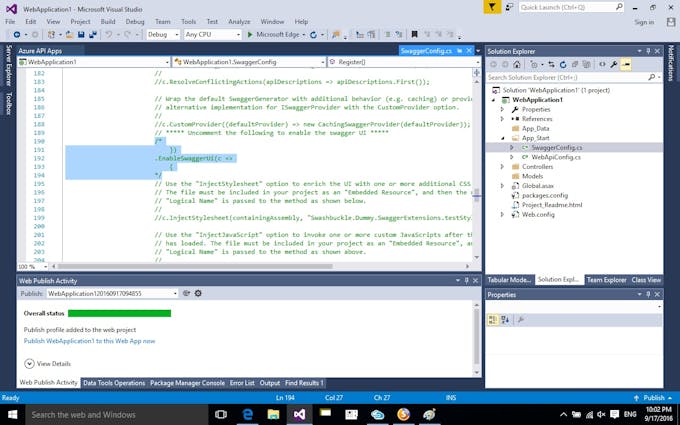680x425 pixels.
Task: Click Sync with Active Document icon
Action: click(551, 64)
